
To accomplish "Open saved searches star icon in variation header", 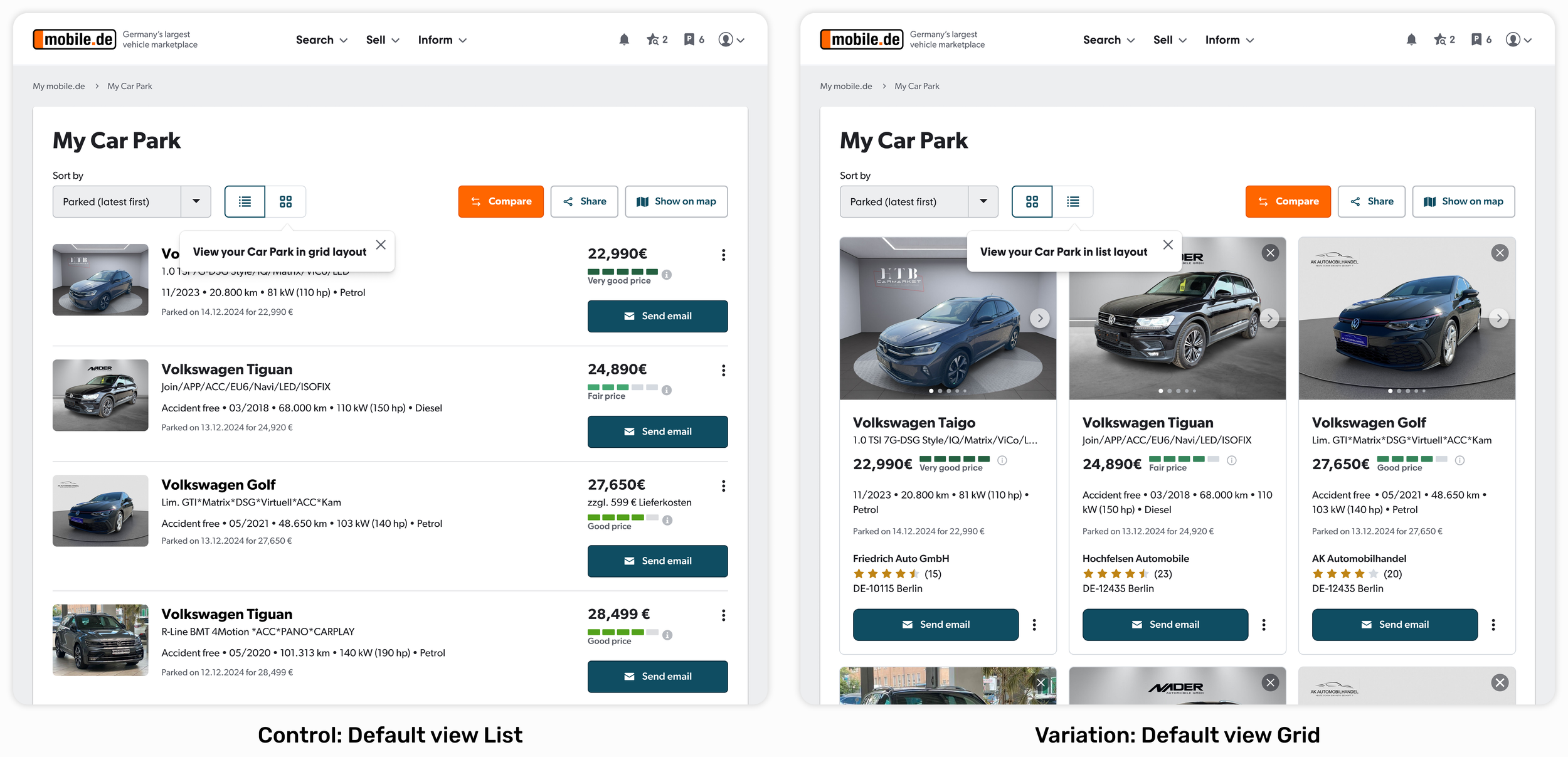I will pos(1439,40).
